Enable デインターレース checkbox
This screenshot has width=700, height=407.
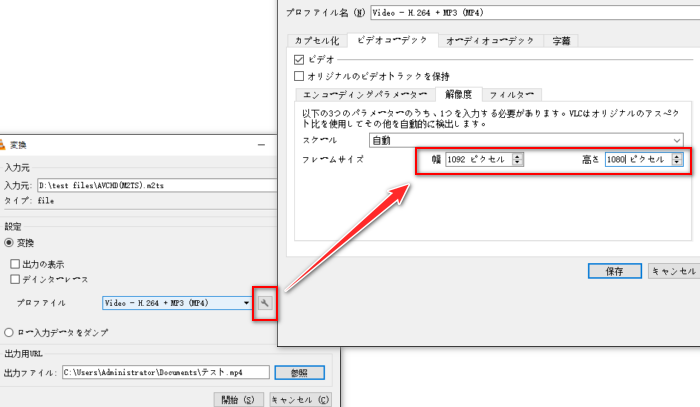(15, 279)
